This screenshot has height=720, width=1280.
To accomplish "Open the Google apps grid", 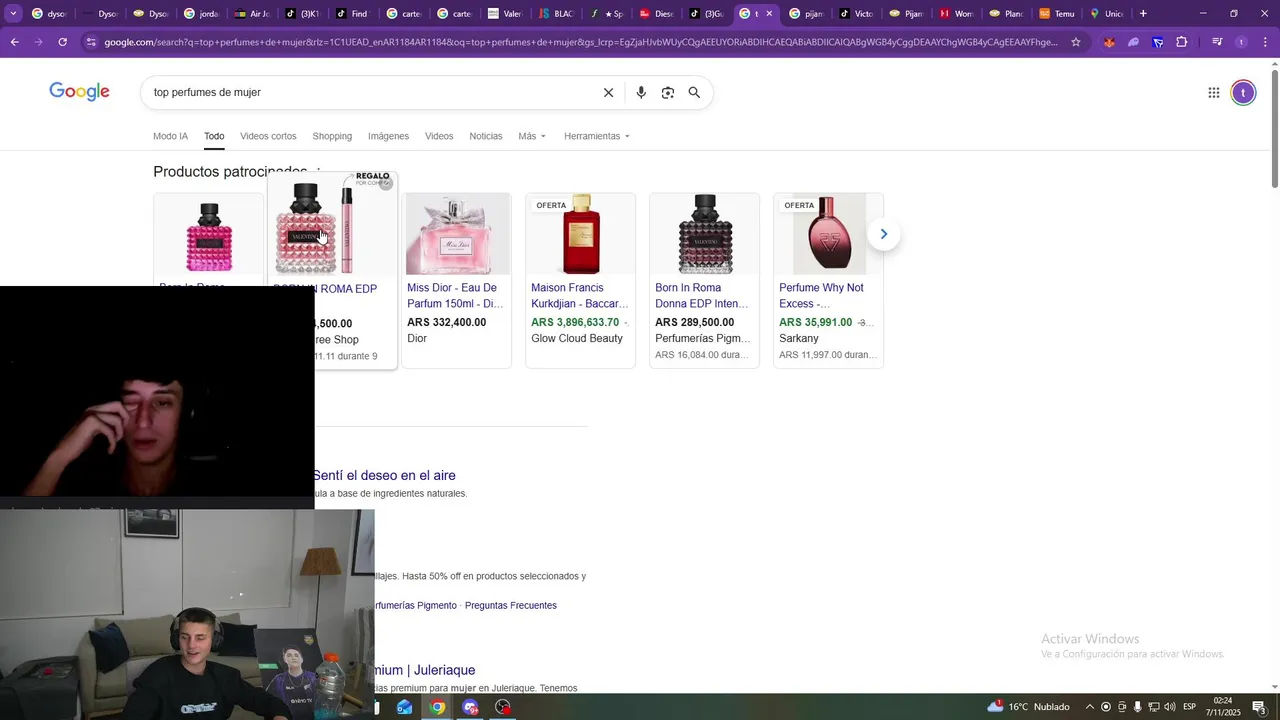I will pos(1213,93).
